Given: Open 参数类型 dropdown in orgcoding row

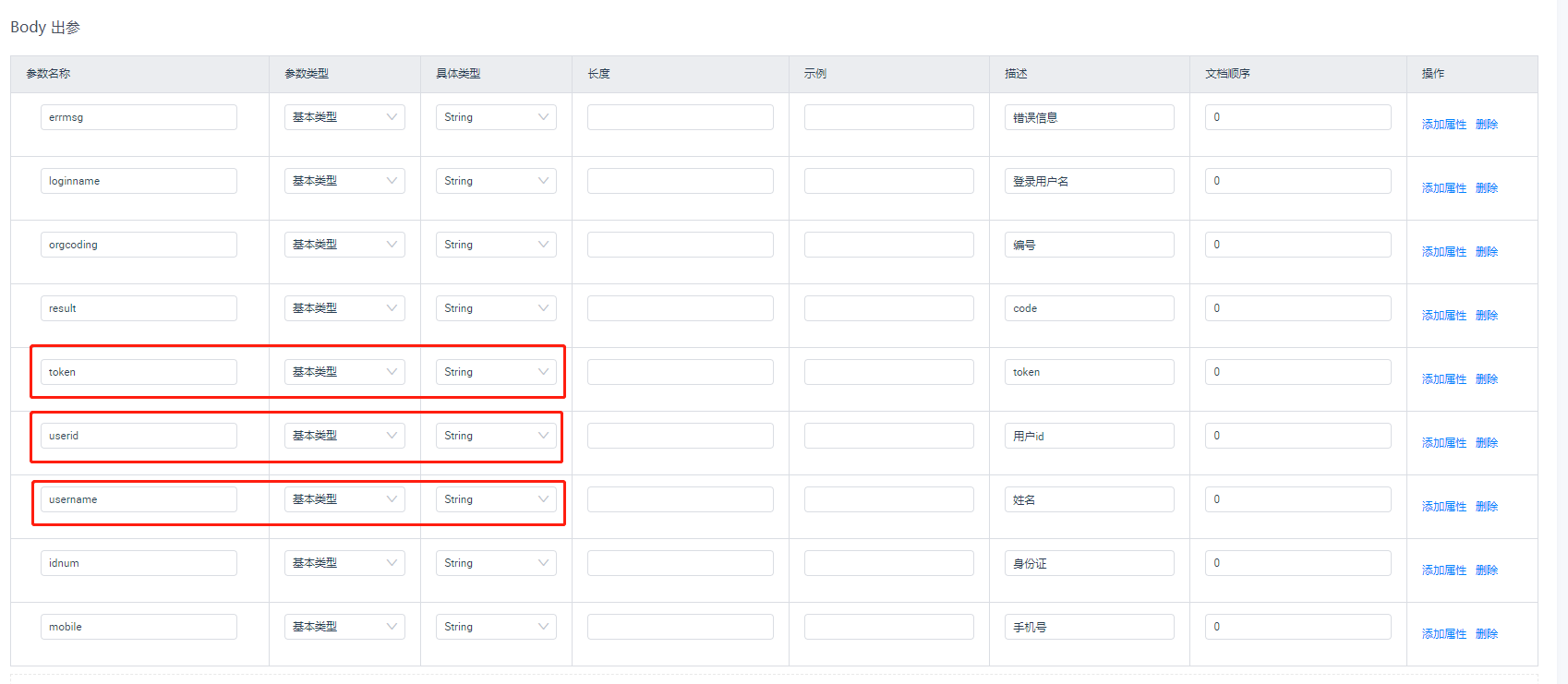Looking at the screenshot, I should (344, 245).
